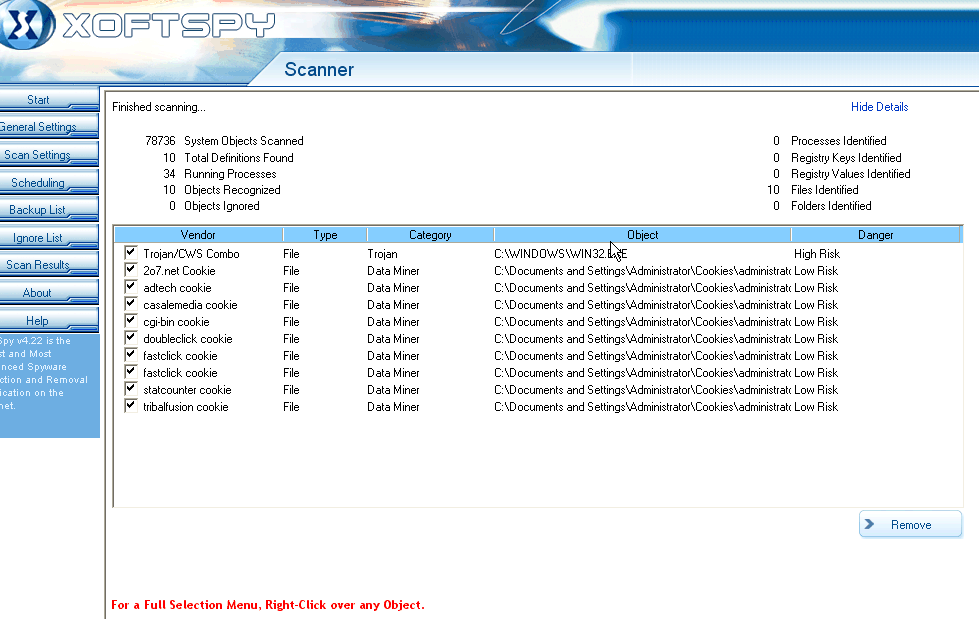Click the XoftSpy logo icon
The width and height of the screenshot is (979, 619).
(25, 24)
